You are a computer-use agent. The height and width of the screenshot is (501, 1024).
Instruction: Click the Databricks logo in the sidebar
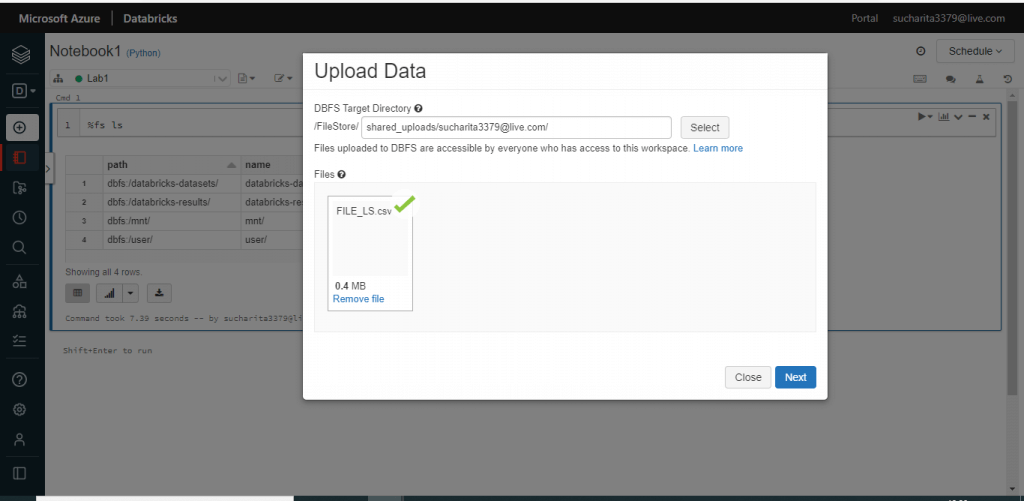coord(21,53)
